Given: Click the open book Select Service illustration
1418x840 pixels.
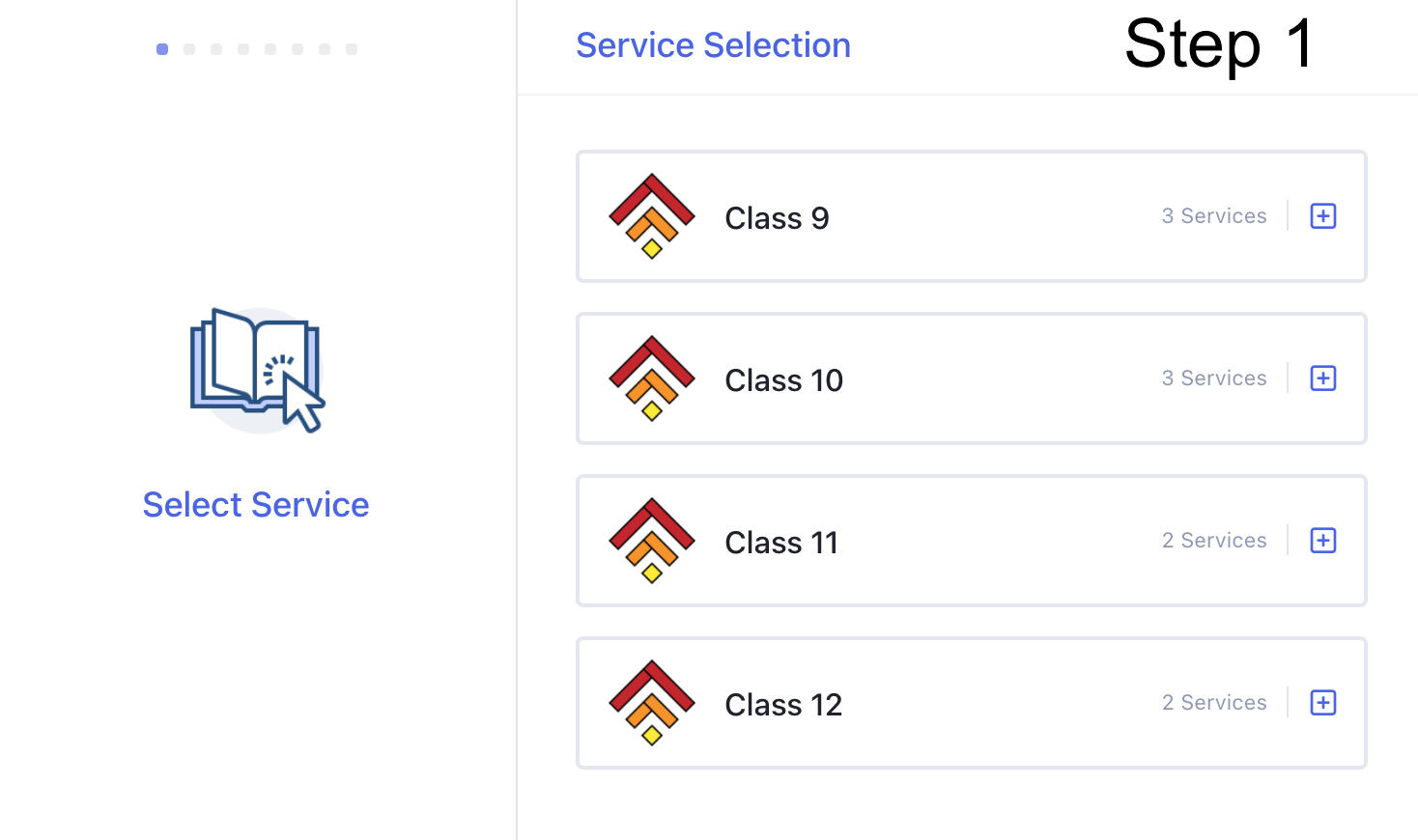Looking at the screenshot, I should click(x=258, y=371).
